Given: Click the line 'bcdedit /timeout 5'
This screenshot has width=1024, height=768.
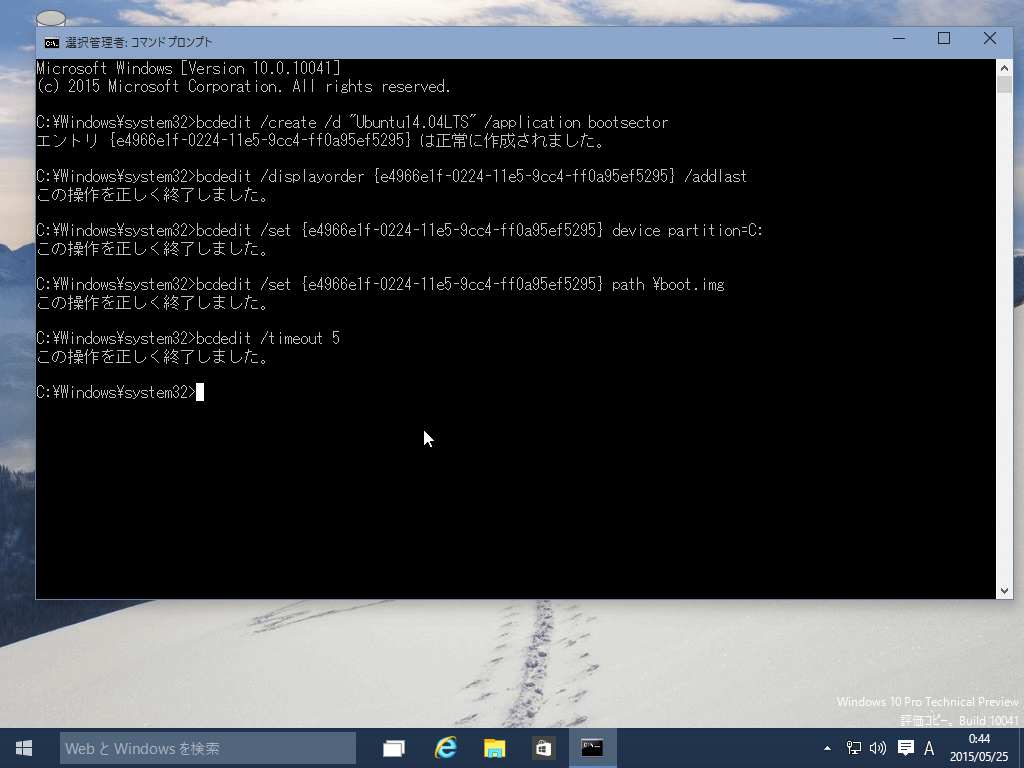Looking at the screenshot, I should 268,338.
